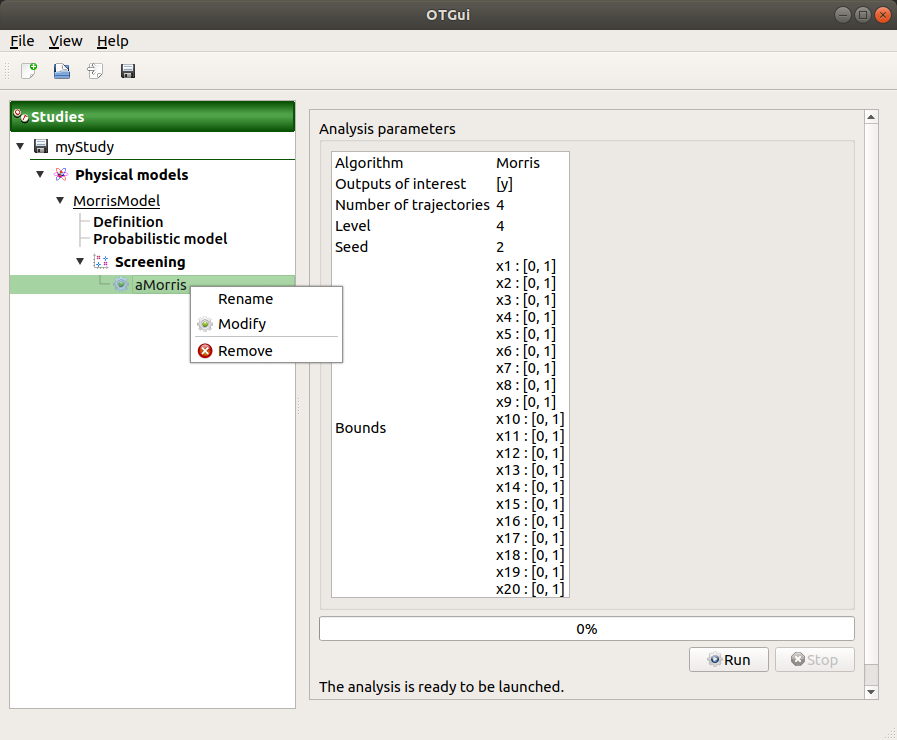The image size is (897, 740).
Task: Choose Modify from the context menu
Action: click(x=242, y=324)
